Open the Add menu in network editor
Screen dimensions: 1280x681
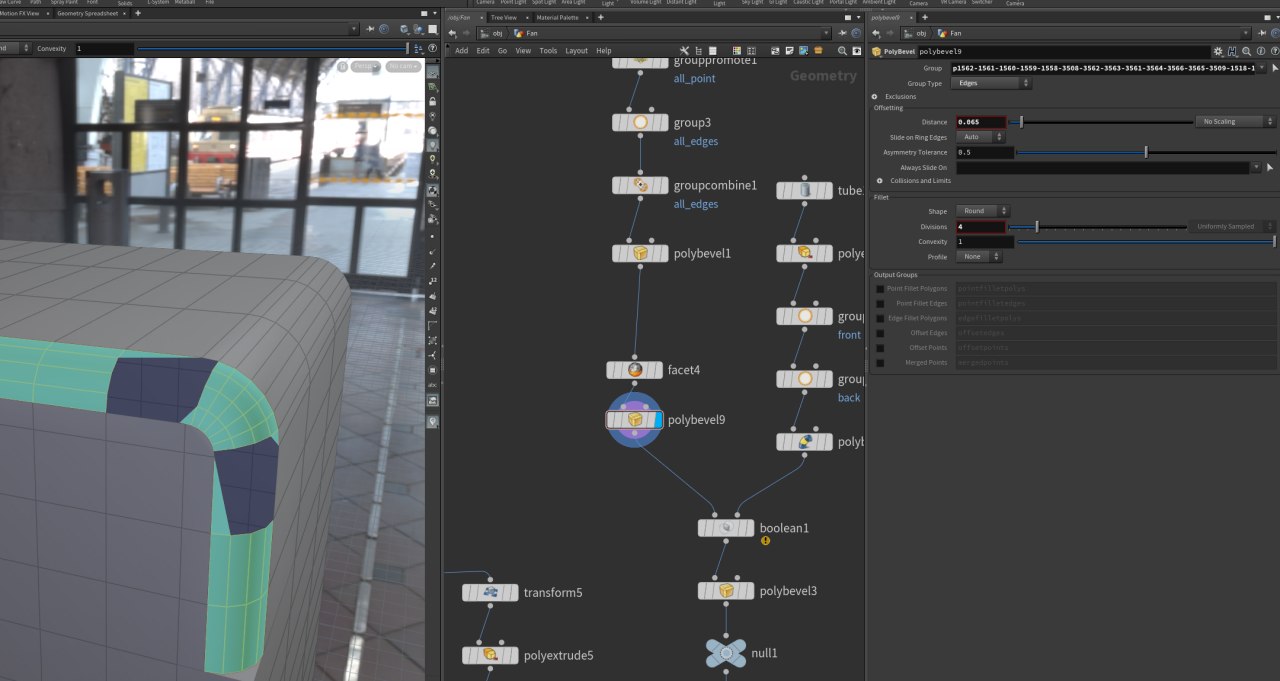tap(461, 51)
